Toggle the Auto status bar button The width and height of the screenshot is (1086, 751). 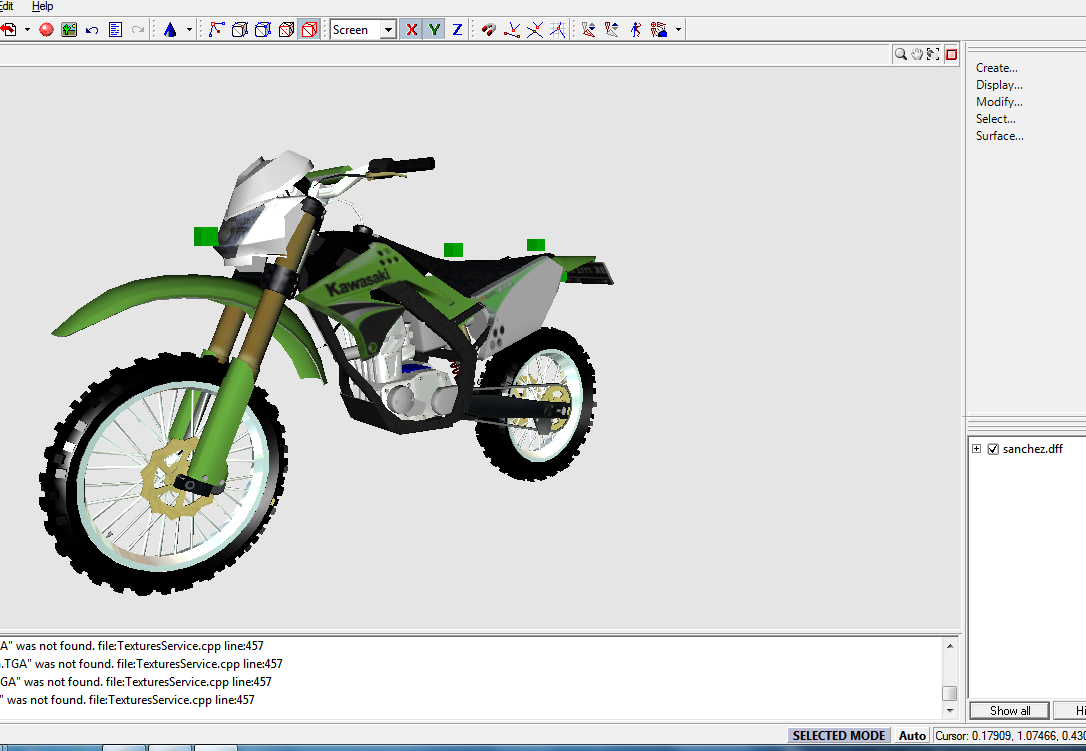tap(912, 736)
